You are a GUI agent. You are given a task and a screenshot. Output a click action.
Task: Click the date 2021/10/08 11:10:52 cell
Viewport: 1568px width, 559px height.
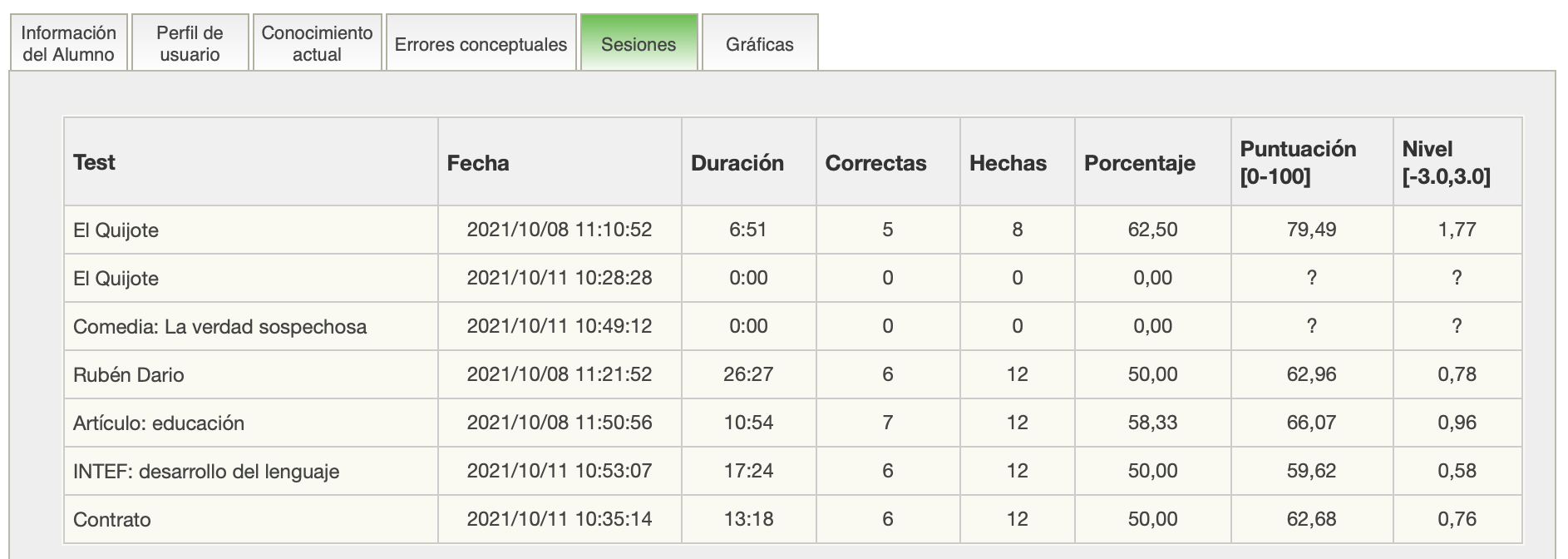(x=559, y=230)
